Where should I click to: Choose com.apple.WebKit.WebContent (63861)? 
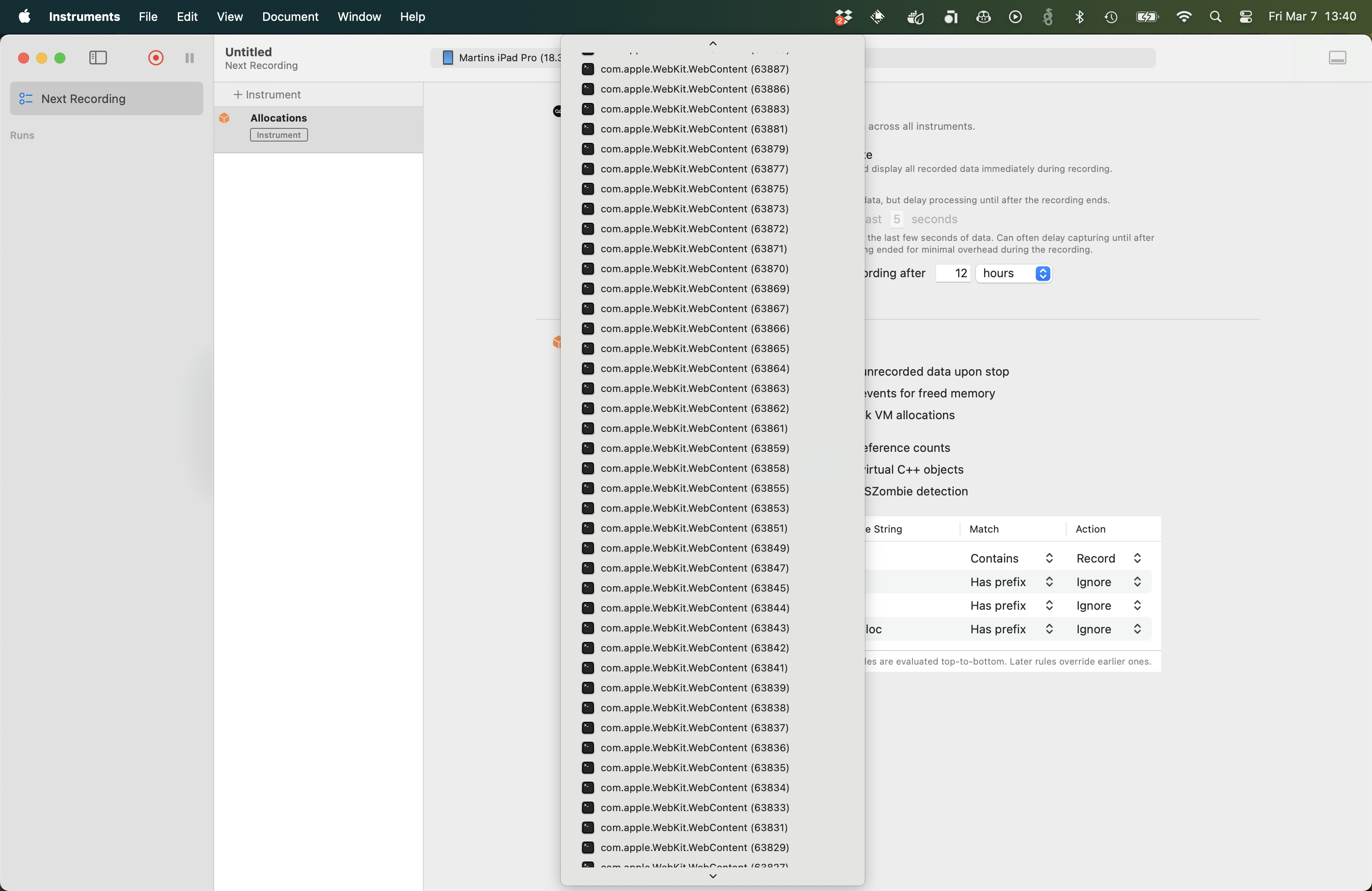click(x=712, y=428)
